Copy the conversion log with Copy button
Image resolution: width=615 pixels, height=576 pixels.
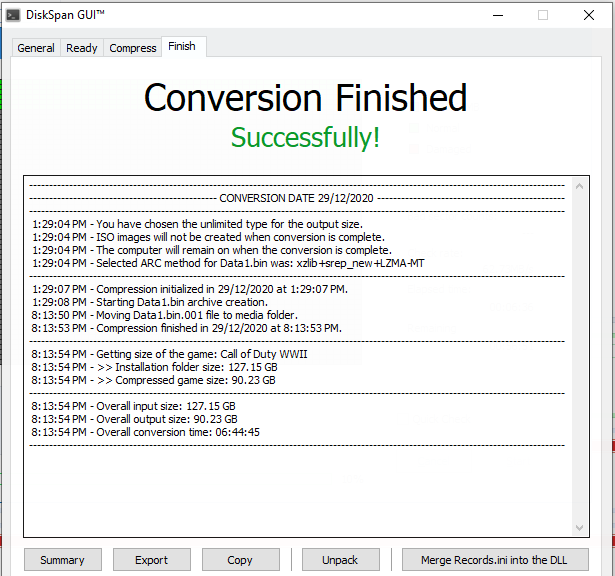240,560
